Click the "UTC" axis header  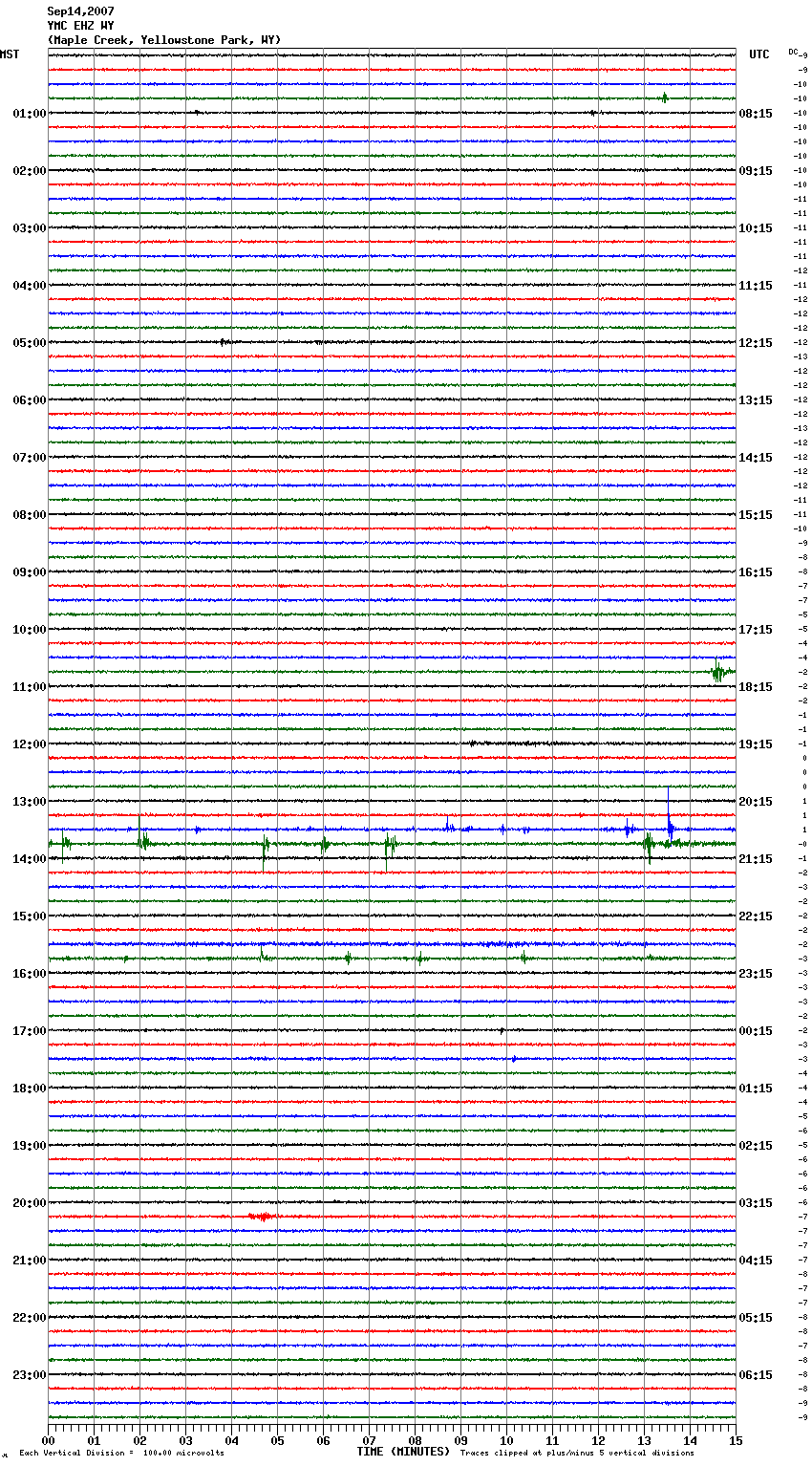tap(759, 54)
